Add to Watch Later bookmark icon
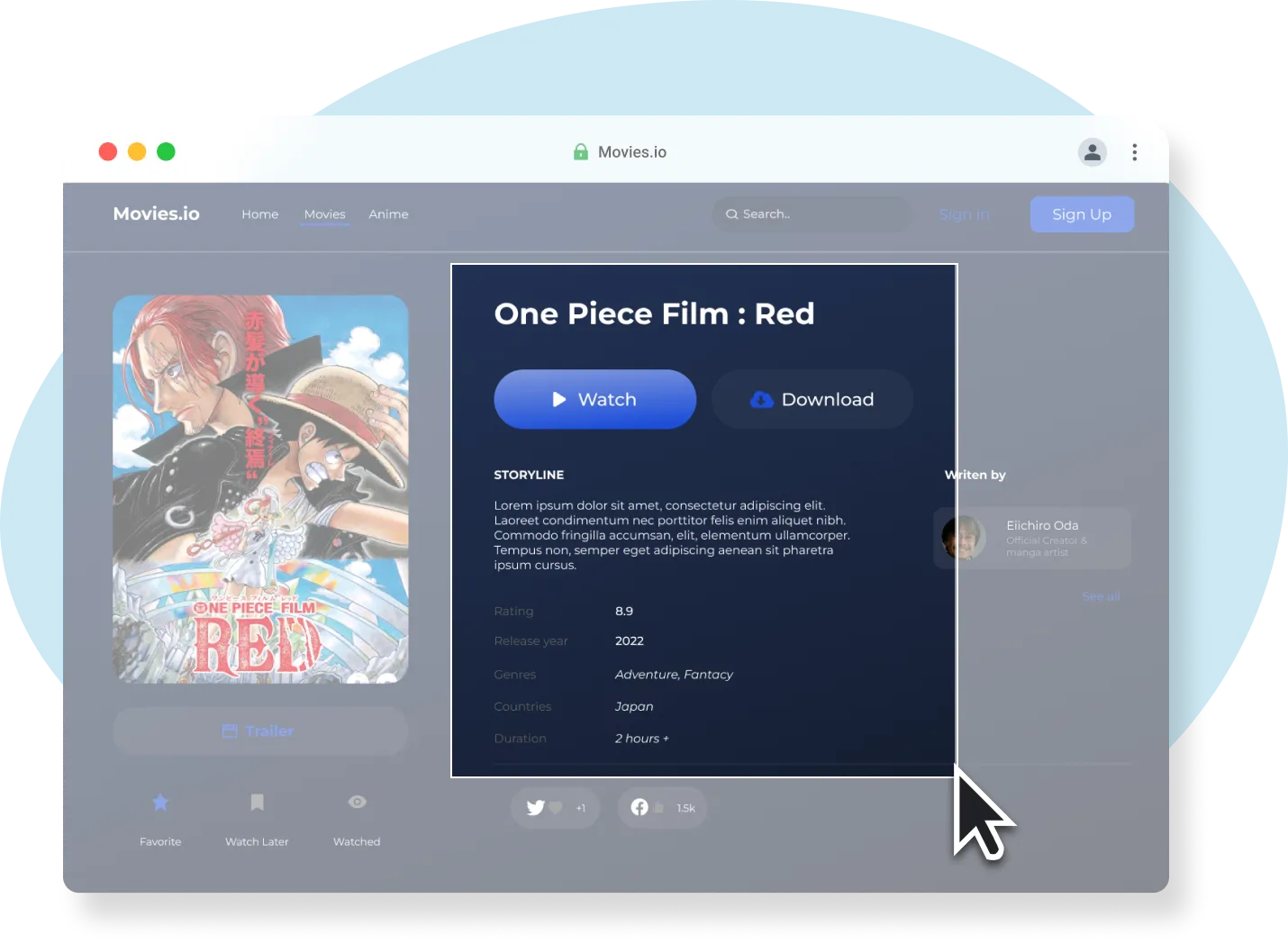Screen dimensions: 1288x944 [x=257, y=802]
